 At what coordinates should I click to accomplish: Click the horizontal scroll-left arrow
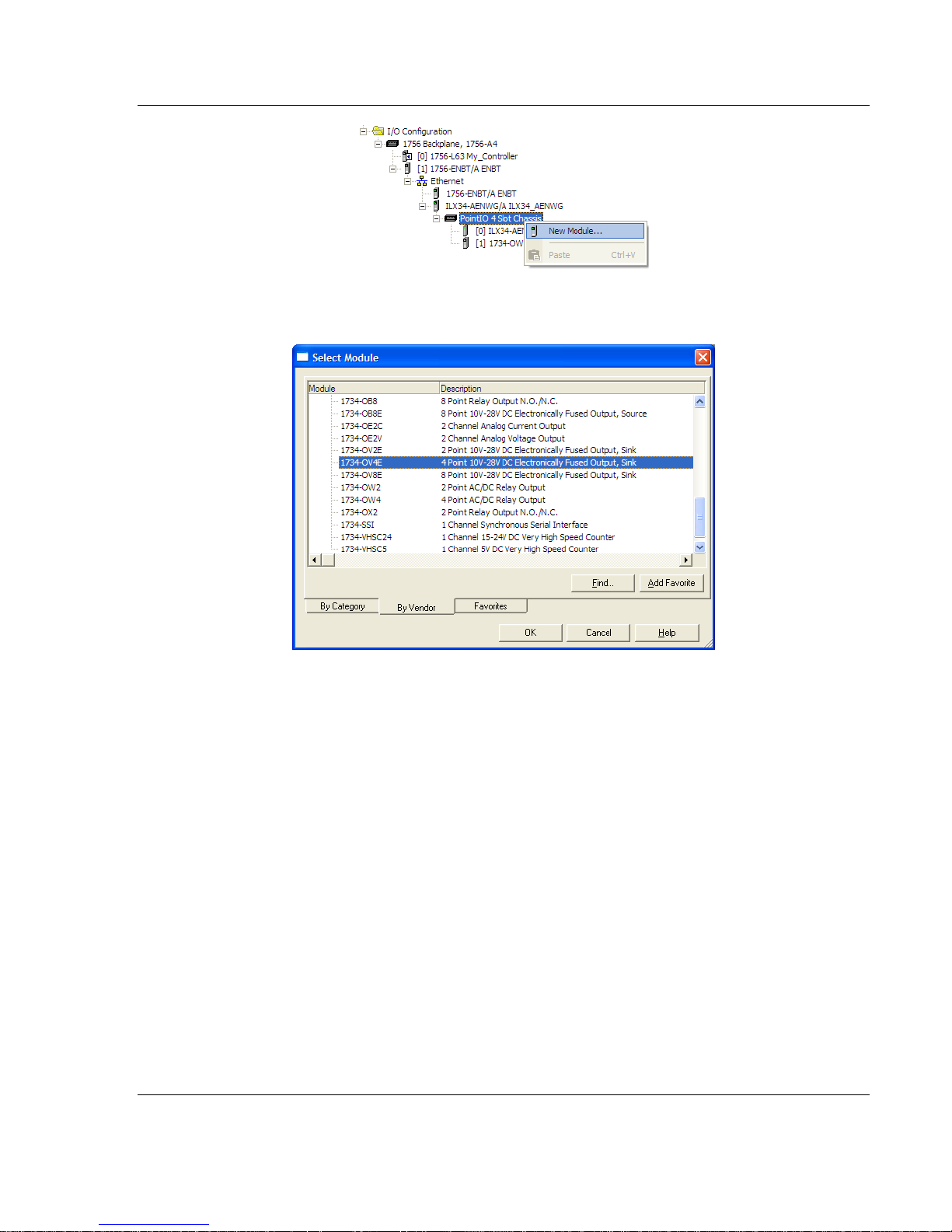(x=315, y=560)
